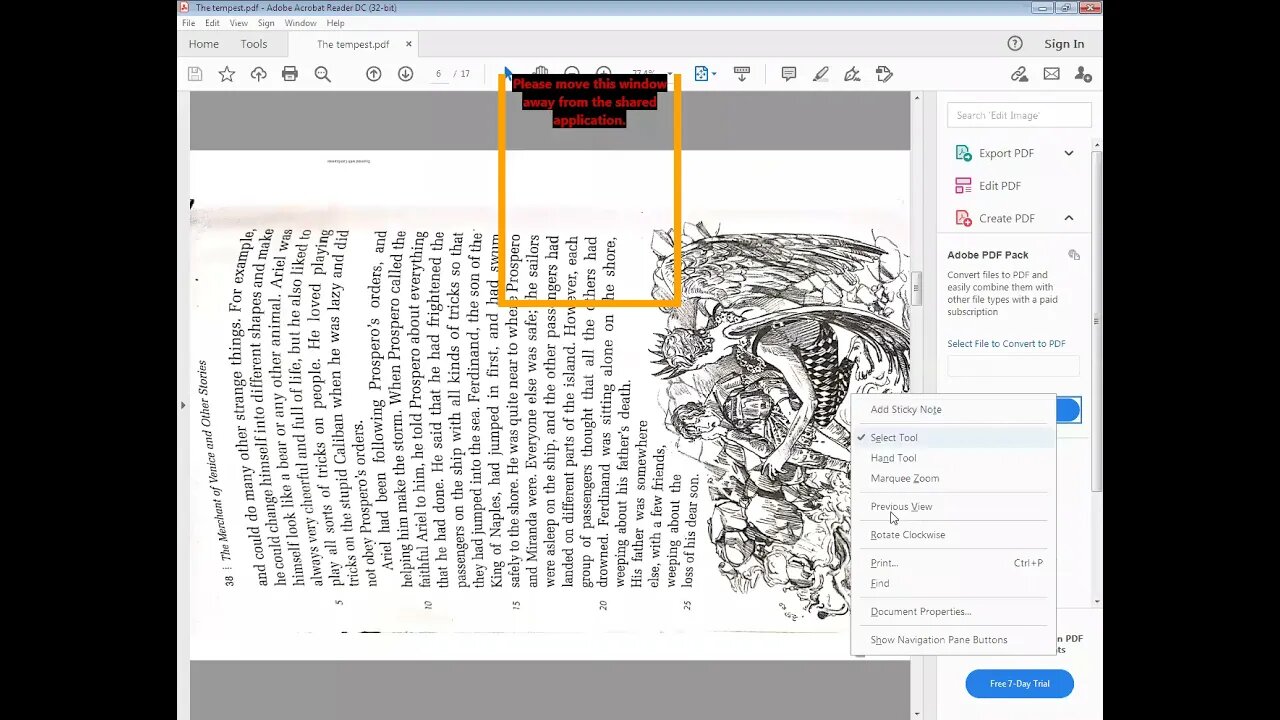Open the Edit PDF tool icon

tap(964, 186)
